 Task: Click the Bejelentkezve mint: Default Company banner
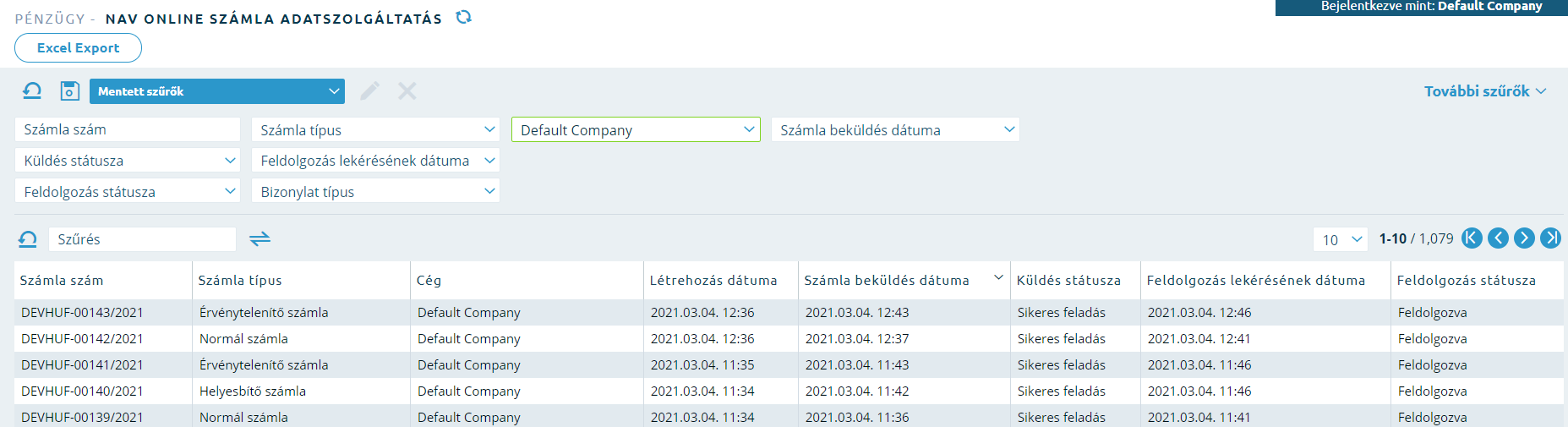1422,7
